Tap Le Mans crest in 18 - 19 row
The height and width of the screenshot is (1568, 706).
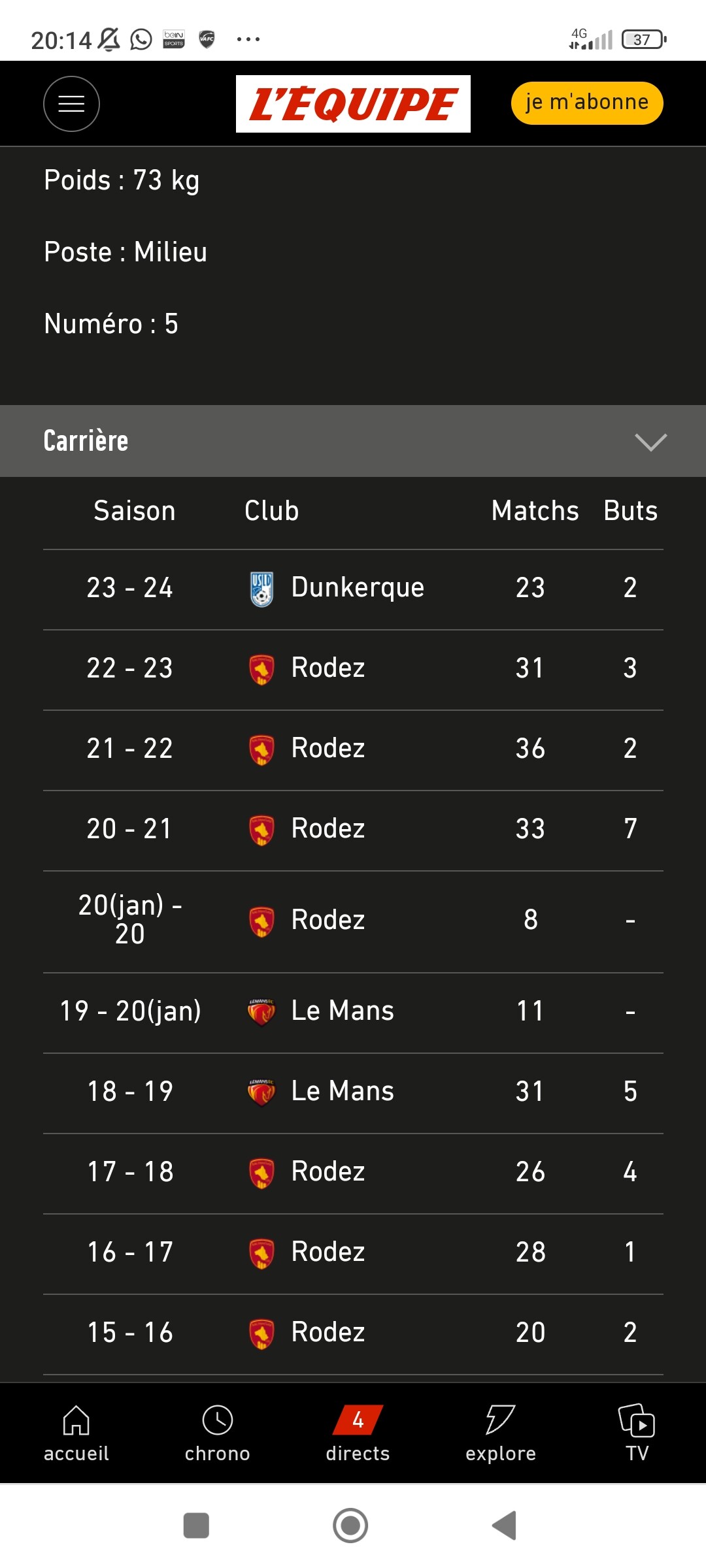(x=261, y=1092)
